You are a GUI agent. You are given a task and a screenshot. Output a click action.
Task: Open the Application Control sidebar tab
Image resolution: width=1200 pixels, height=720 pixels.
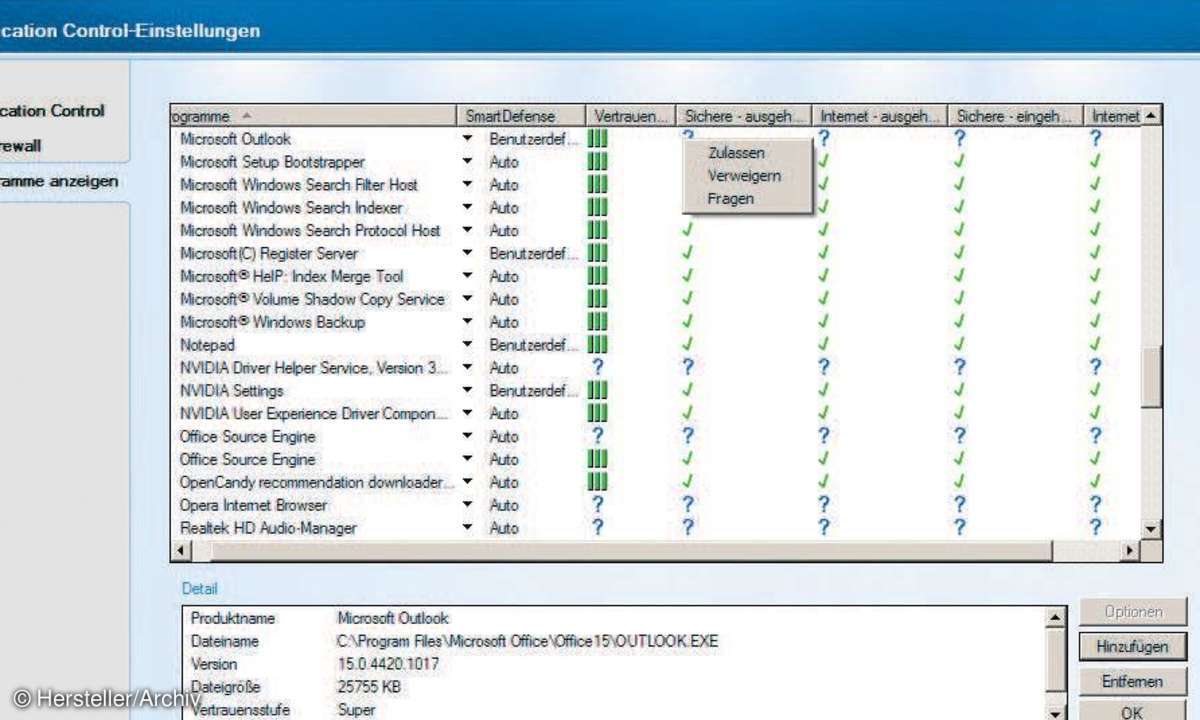point(53,111)
